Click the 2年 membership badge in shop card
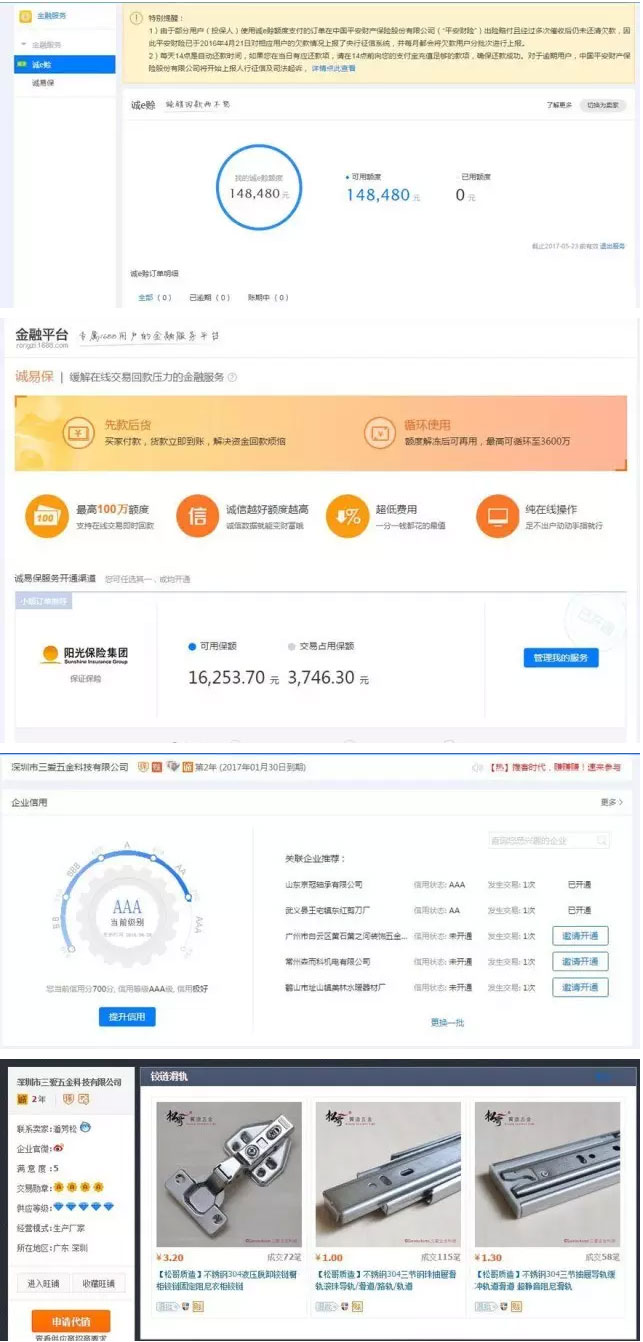Image resolution: width=643 pixels, height=1342 pixels. click(32, 1099)
